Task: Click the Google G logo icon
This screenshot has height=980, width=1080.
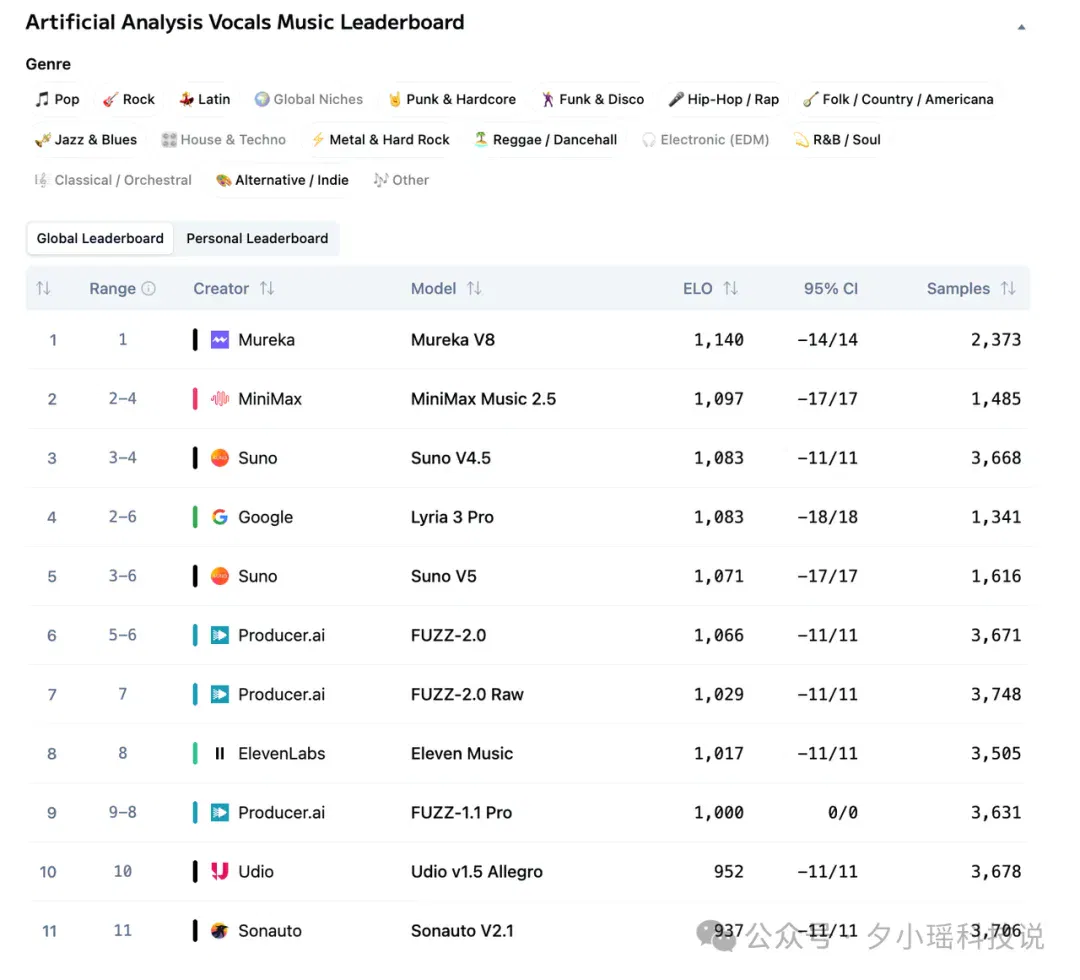Action: coord(220,517)
